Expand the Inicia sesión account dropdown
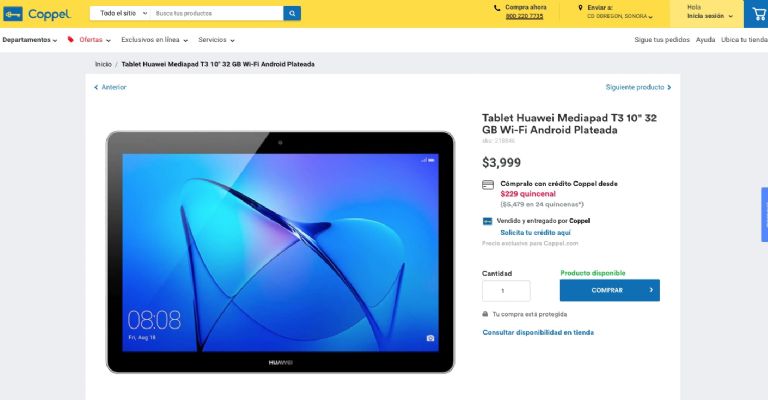The width and height of the screenshot is (768, 400). point(710,16)
